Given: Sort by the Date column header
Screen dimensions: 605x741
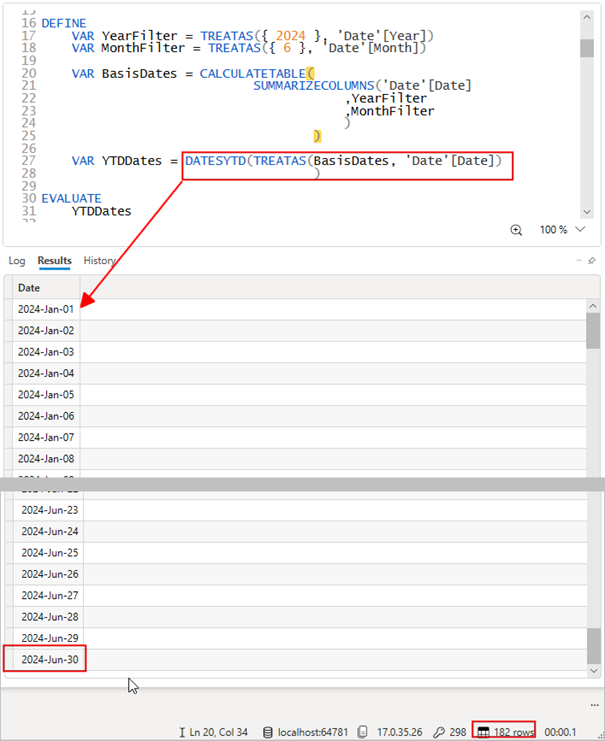Looking at the screenshot, I should click(x=46, y=288).
